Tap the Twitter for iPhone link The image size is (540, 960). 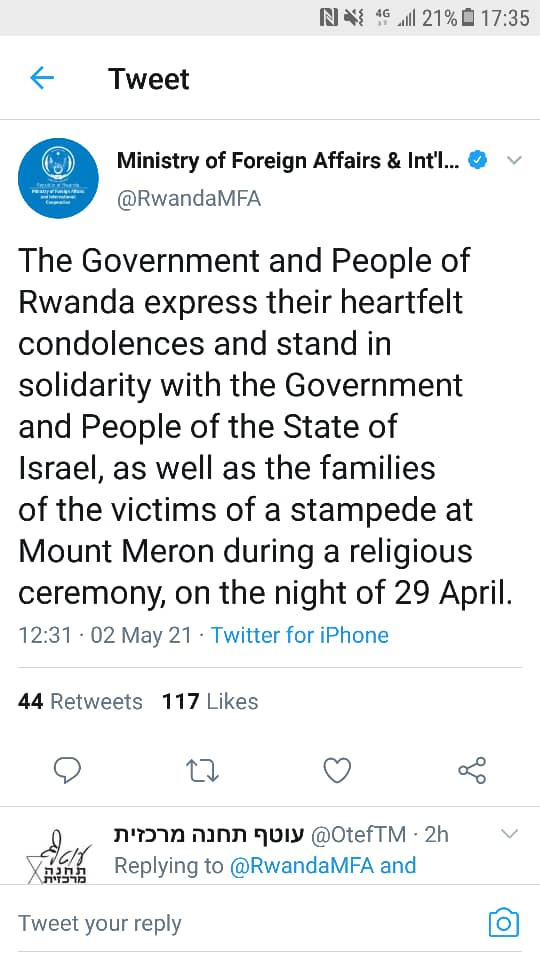[299, 635]
